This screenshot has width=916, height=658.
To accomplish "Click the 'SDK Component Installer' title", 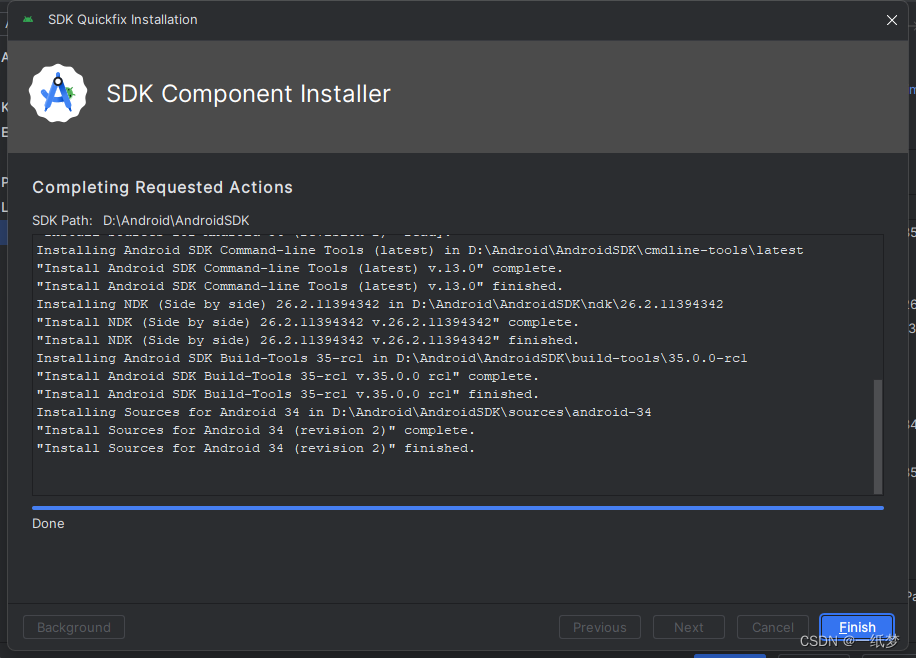I will [248, 93].
